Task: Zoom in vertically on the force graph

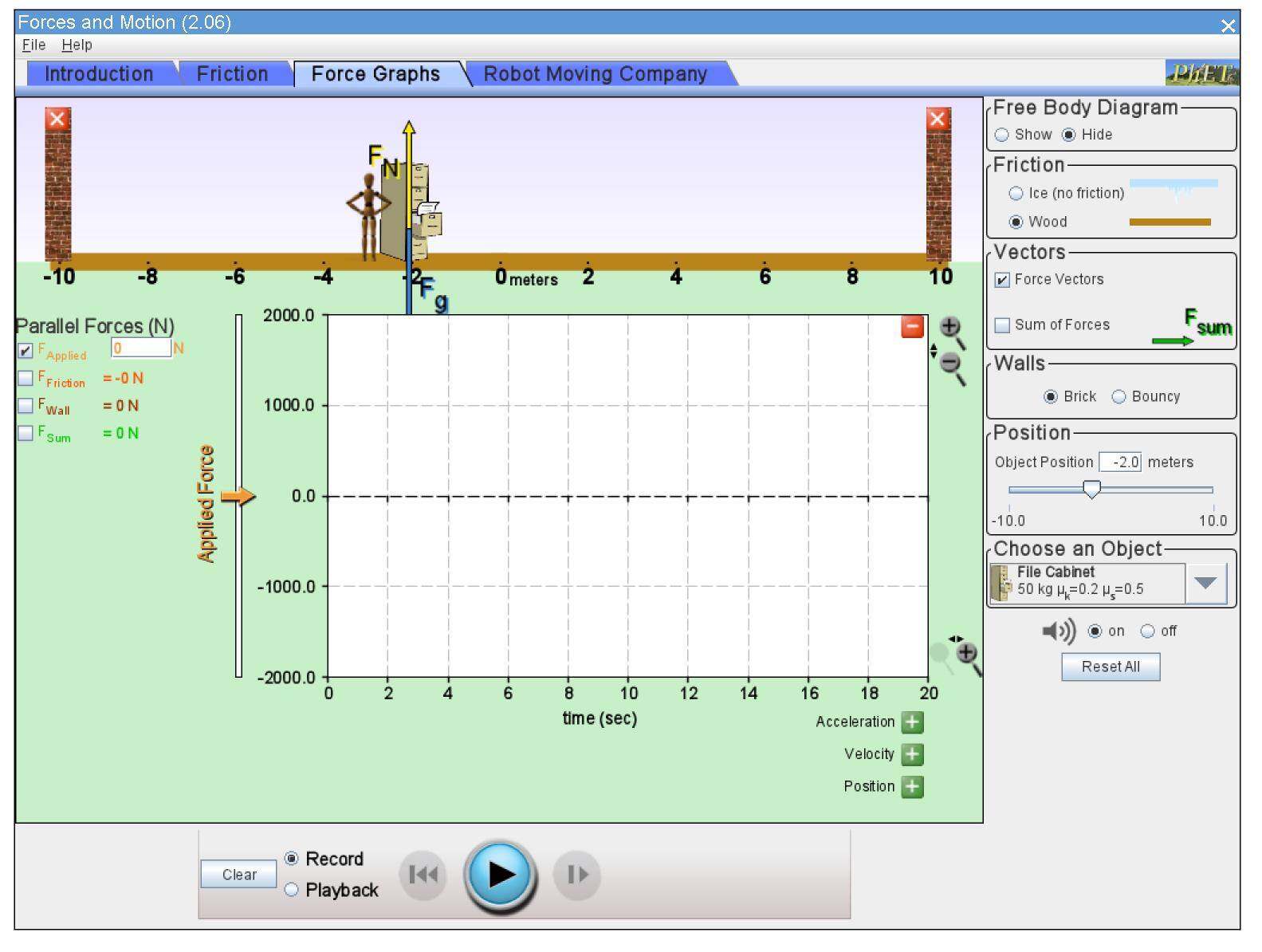Action: point(949,327)
